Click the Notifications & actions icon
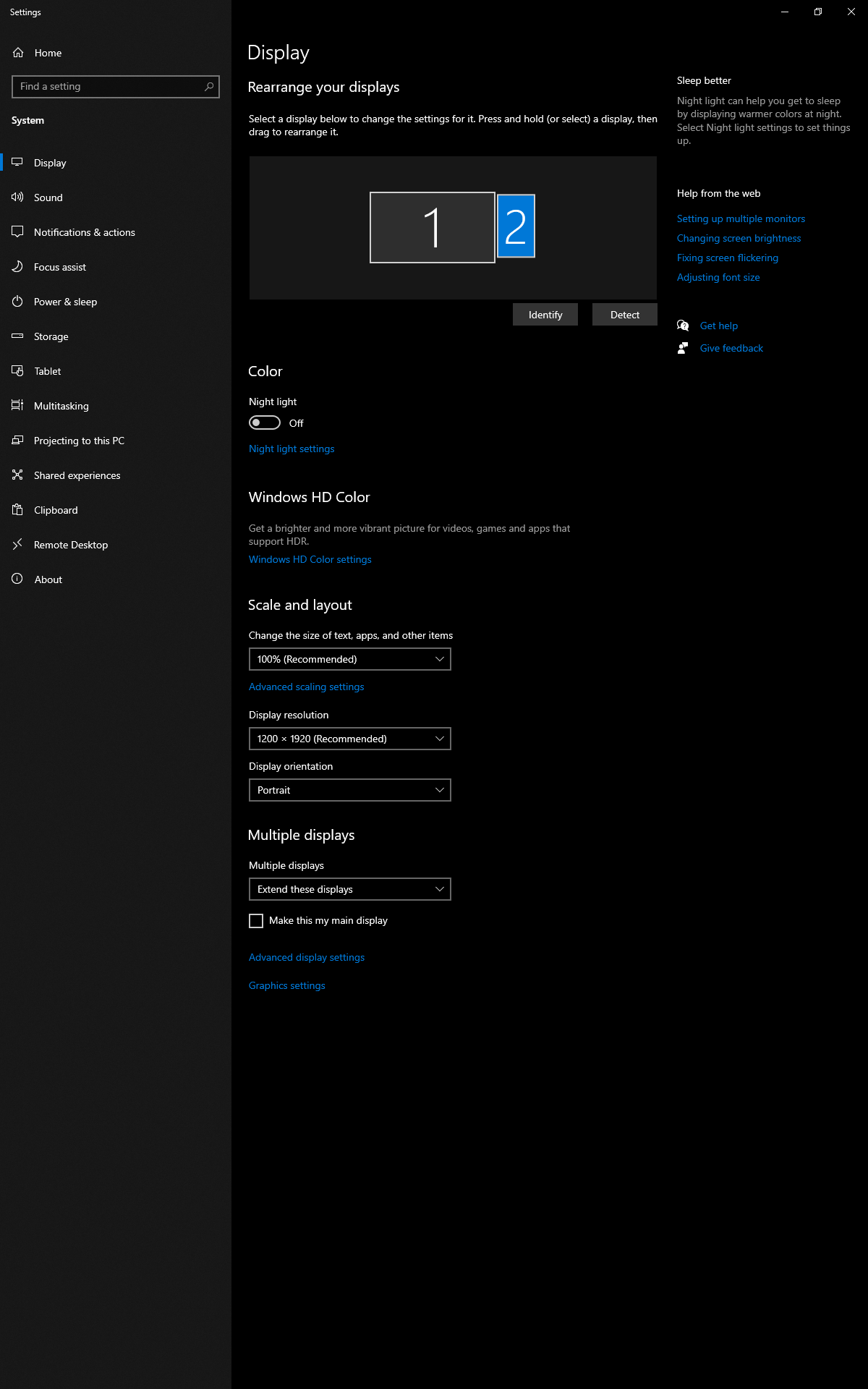 (17, 231)
